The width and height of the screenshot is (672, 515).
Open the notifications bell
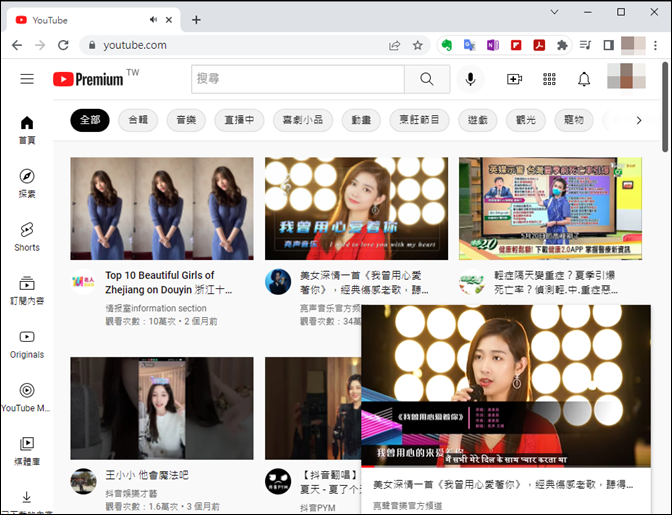tap(584, 79)
